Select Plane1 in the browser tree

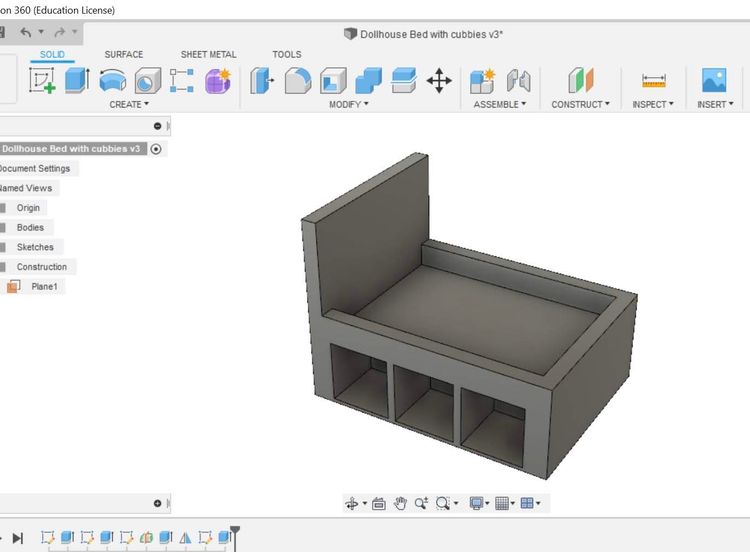[x=44, y=287]
